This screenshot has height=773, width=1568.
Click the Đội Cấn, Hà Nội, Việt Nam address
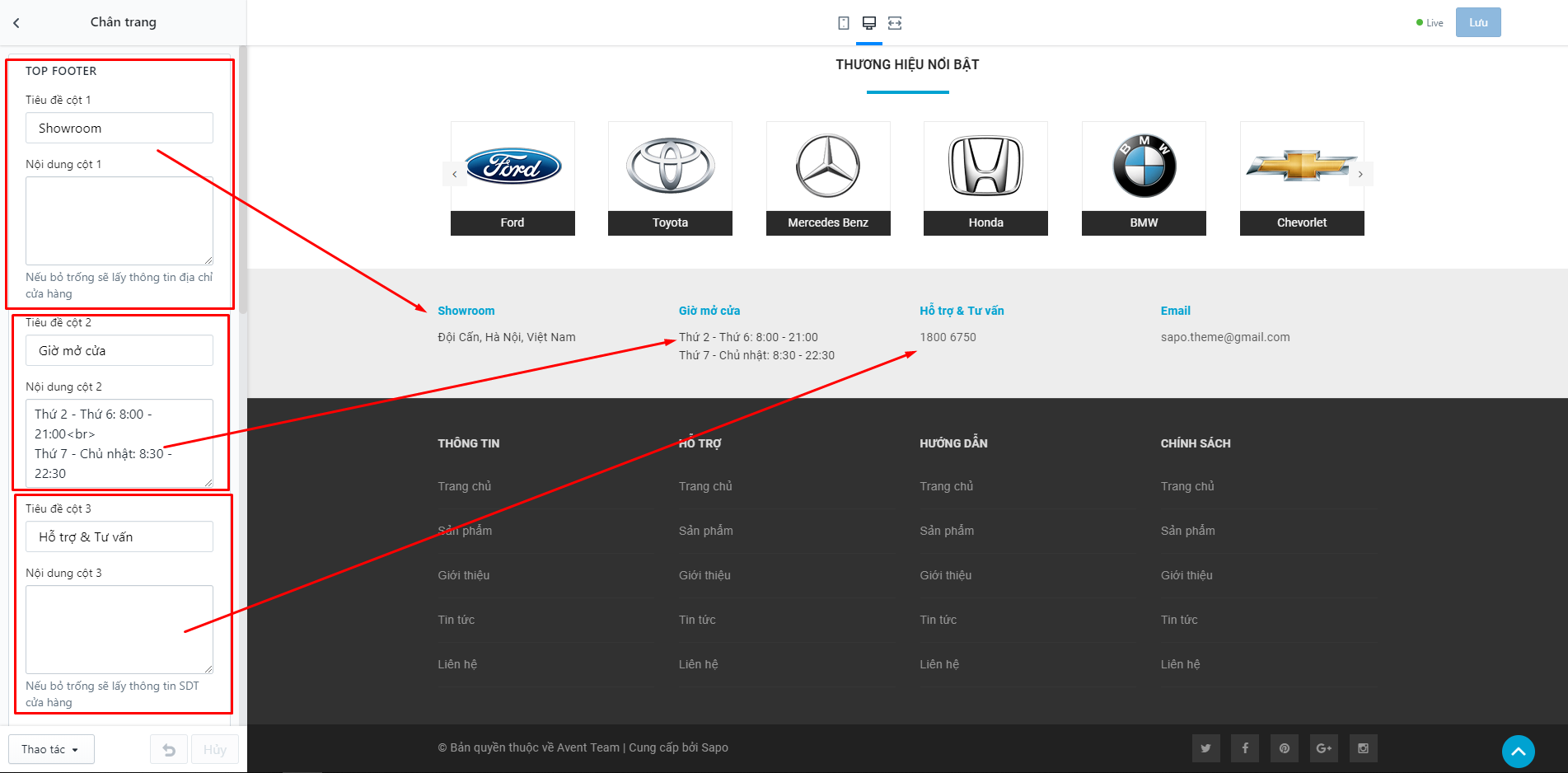507,337
